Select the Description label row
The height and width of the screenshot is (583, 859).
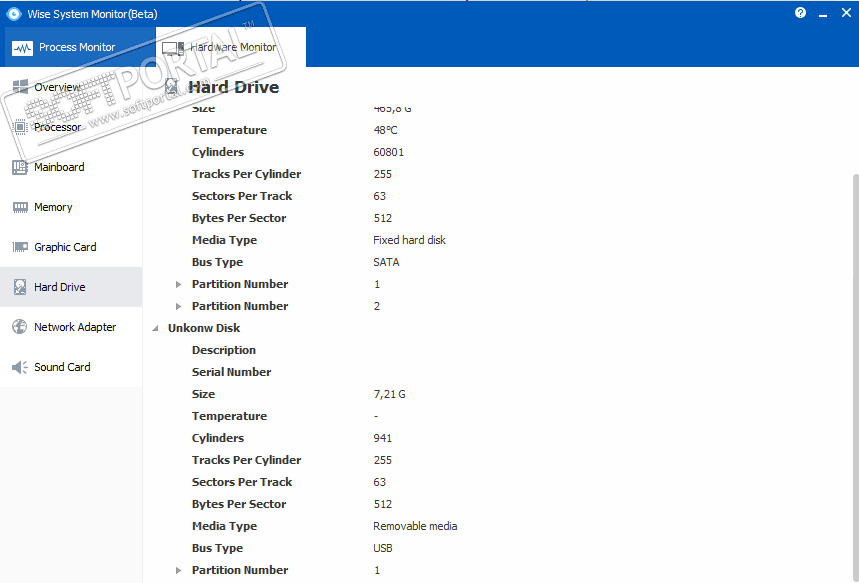click(x=224, y=350)
